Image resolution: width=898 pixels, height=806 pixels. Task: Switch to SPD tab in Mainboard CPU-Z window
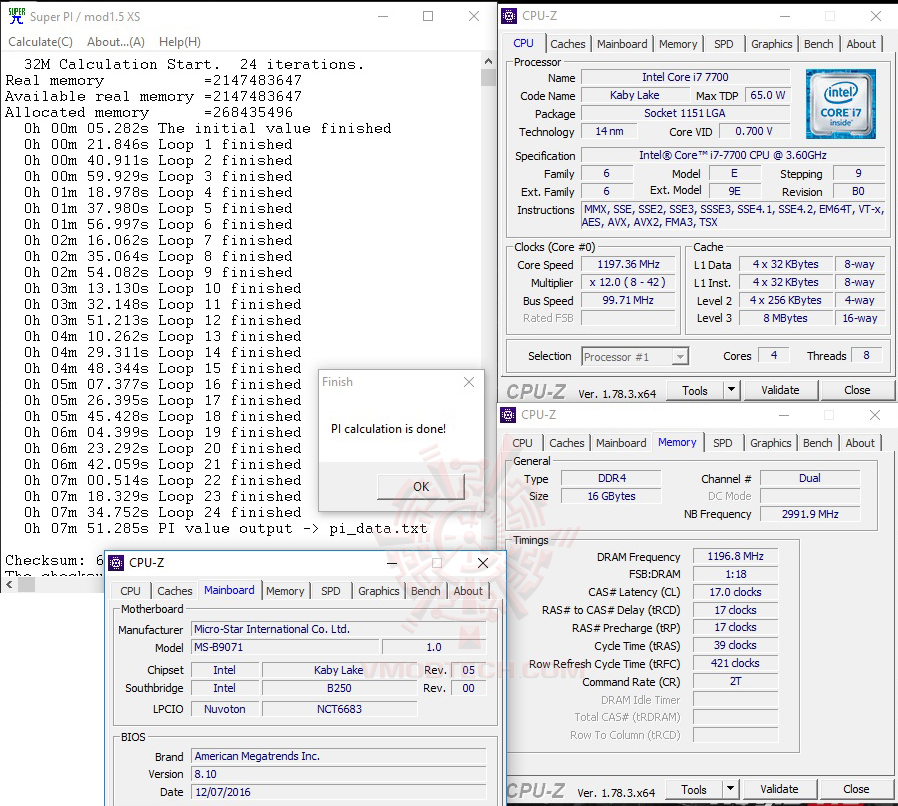coord(330,591)
